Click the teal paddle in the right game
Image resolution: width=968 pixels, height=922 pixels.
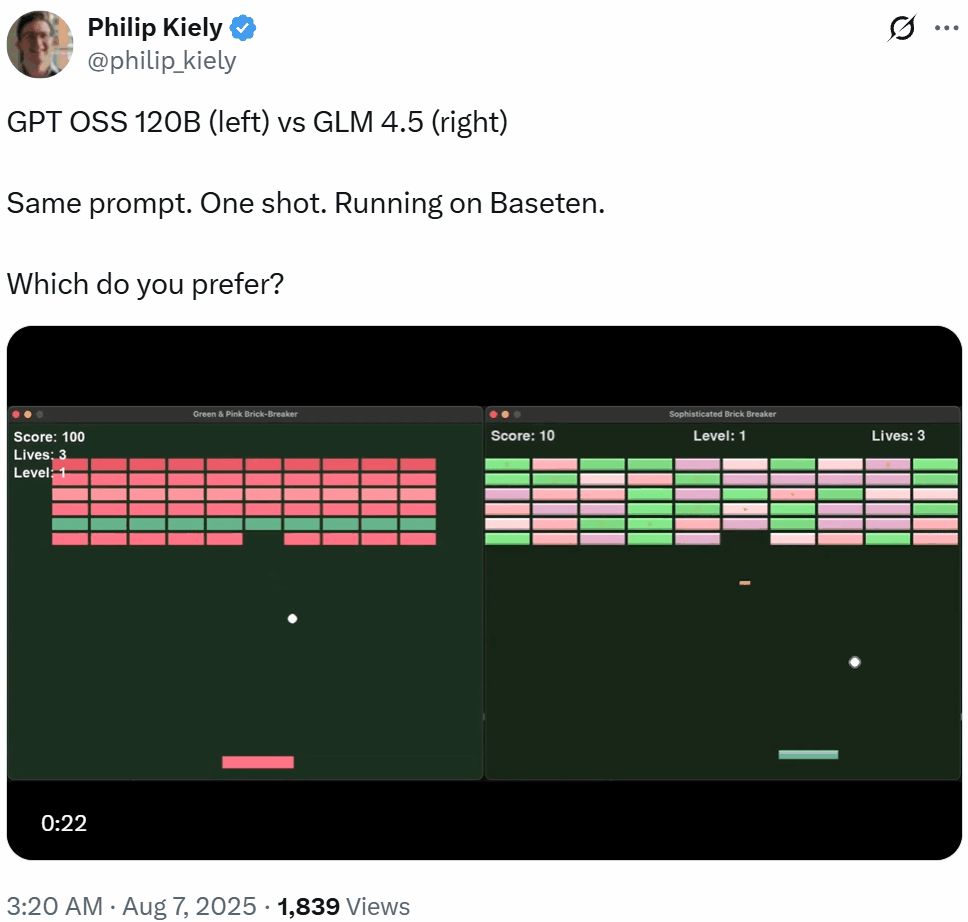pos(808,754)
